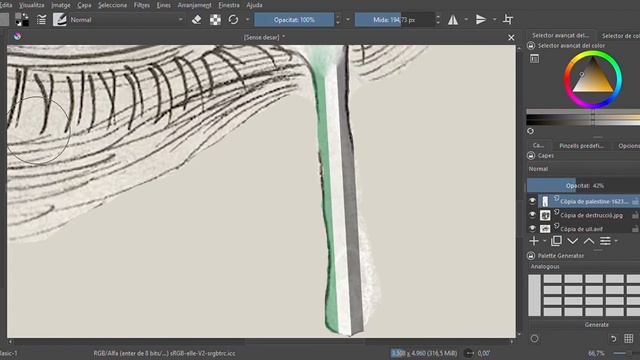The image size is (640, 360).
Task: Click the Mida size stepper arrows
Action: pos(438,20)
